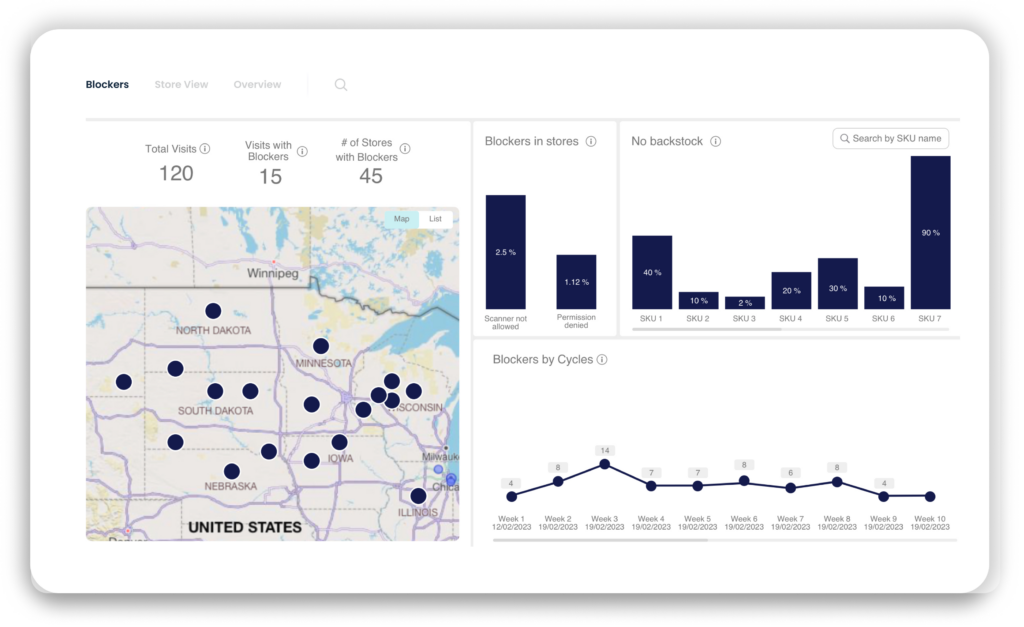This screenshot has width=1024, height=627.
Task: Switch to the Store View tab
Action: click(181, 85)
